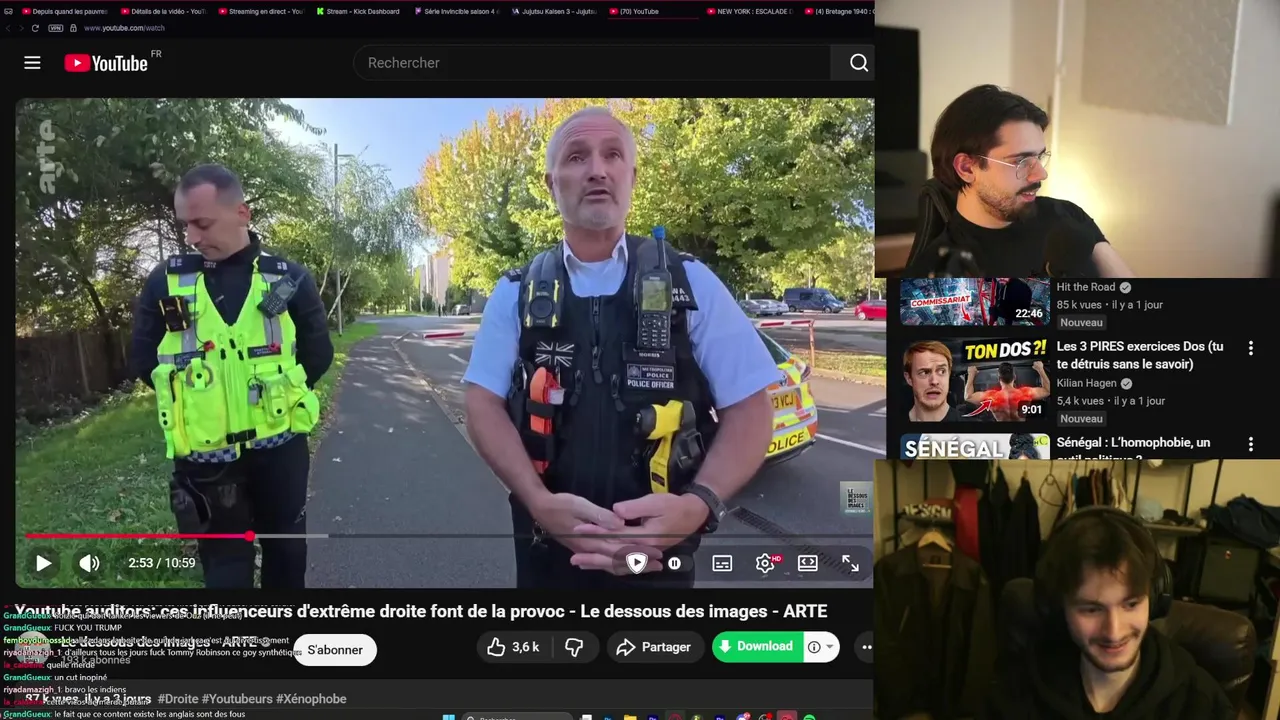Click the search magnifier button
1280x720 pixels.
coord(858,63)
